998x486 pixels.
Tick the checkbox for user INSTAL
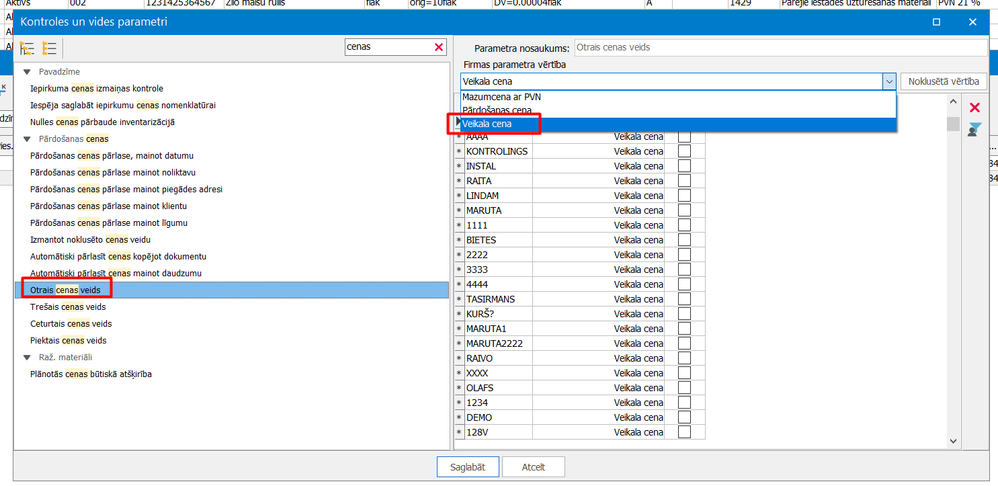click(684, 166)
